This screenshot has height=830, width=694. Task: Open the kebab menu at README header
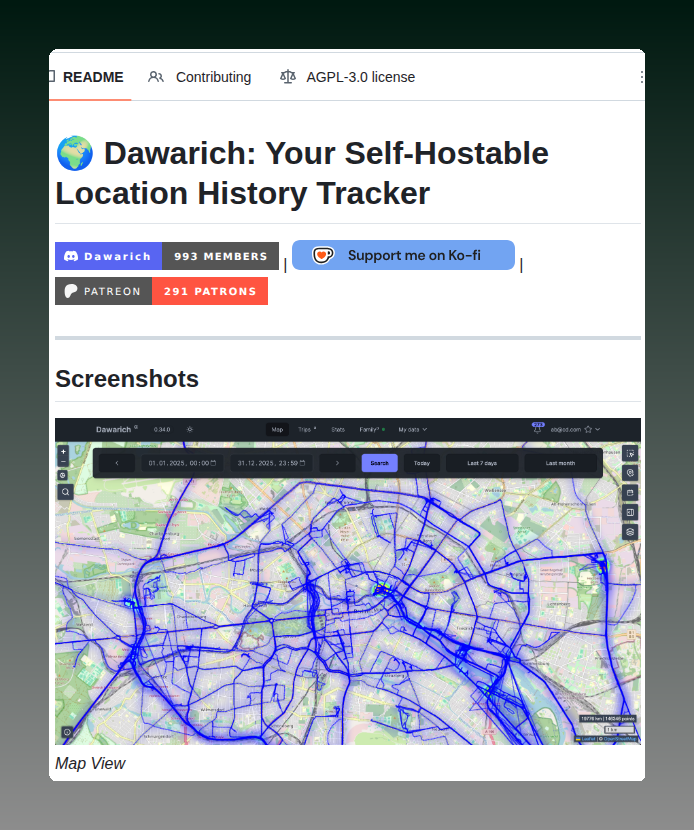click(x=642, y=77)
